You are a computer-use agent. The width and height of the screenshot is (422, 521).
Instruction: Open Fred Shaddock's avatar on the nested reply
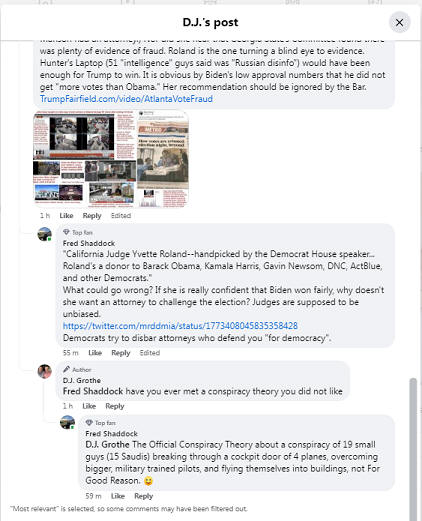tap(67, 422)
